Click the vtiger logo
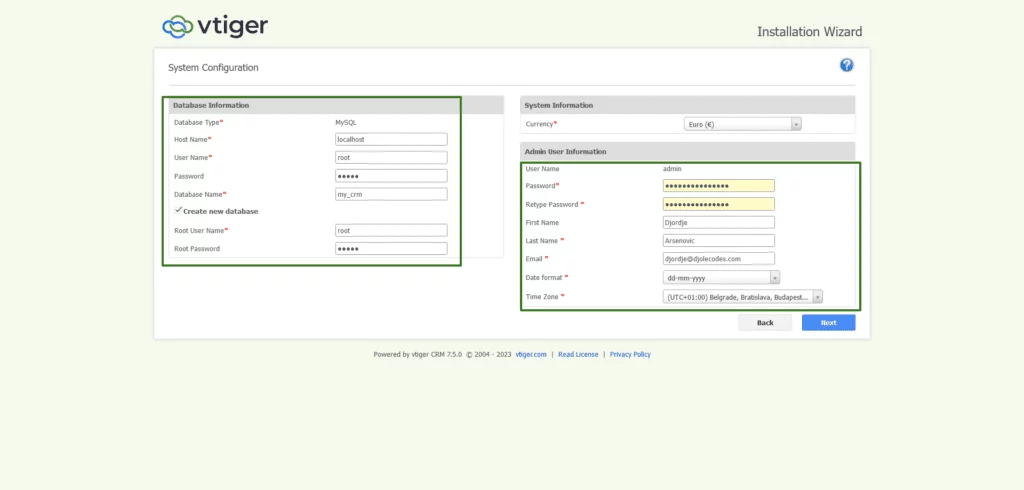The image size is (1024, 490). point(215,26)
